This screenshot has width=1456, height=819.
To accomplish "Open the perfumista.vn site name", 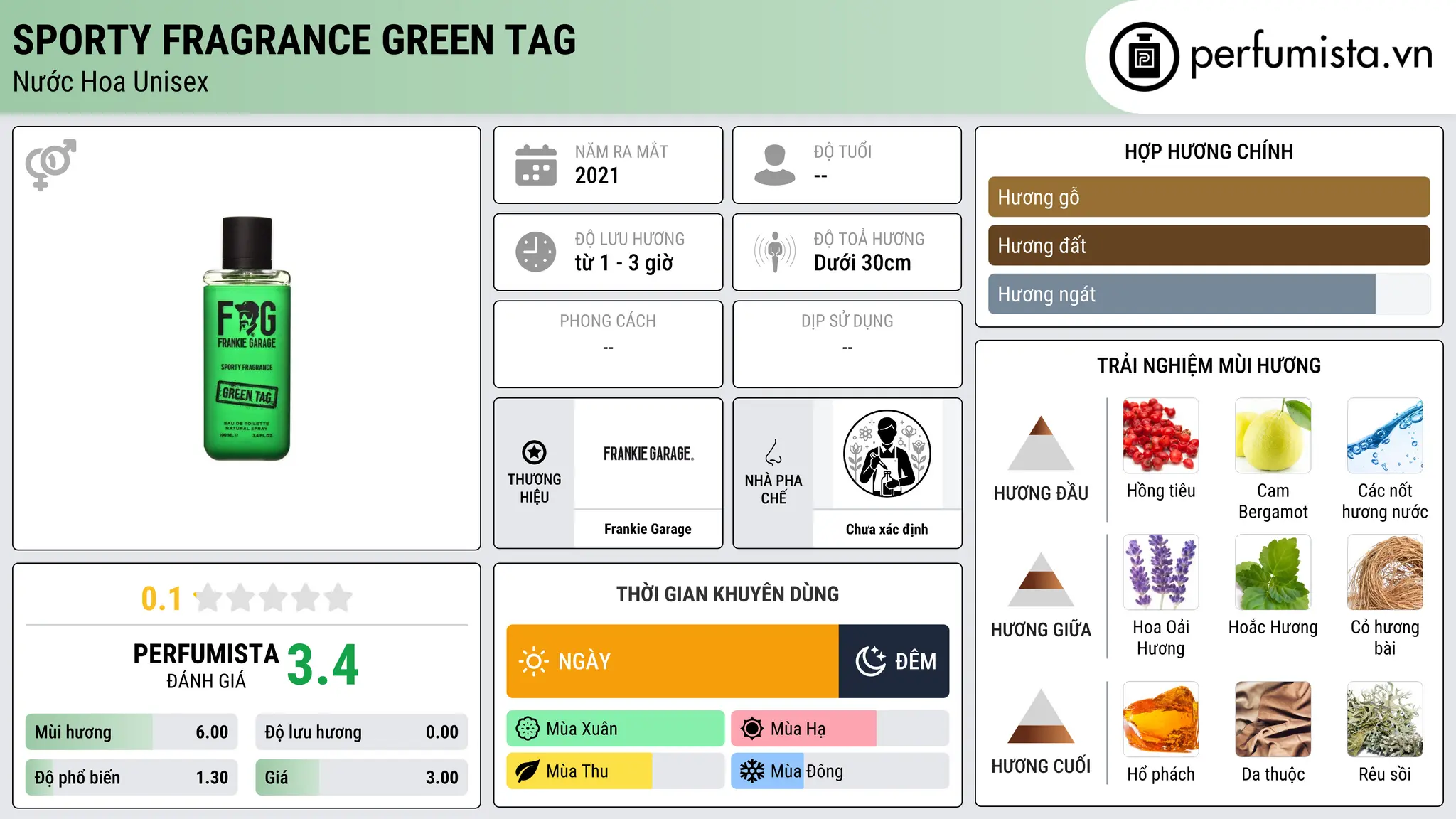I will click(1311, 54).
